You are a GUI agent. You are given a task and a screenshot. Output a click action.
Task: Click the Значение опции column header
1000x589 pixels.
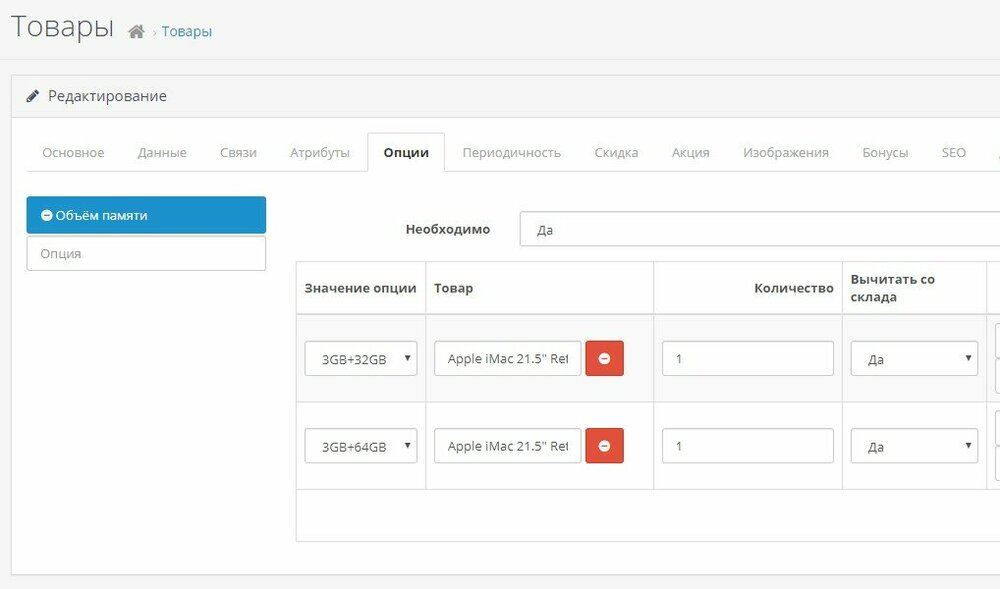pos(360,288)
